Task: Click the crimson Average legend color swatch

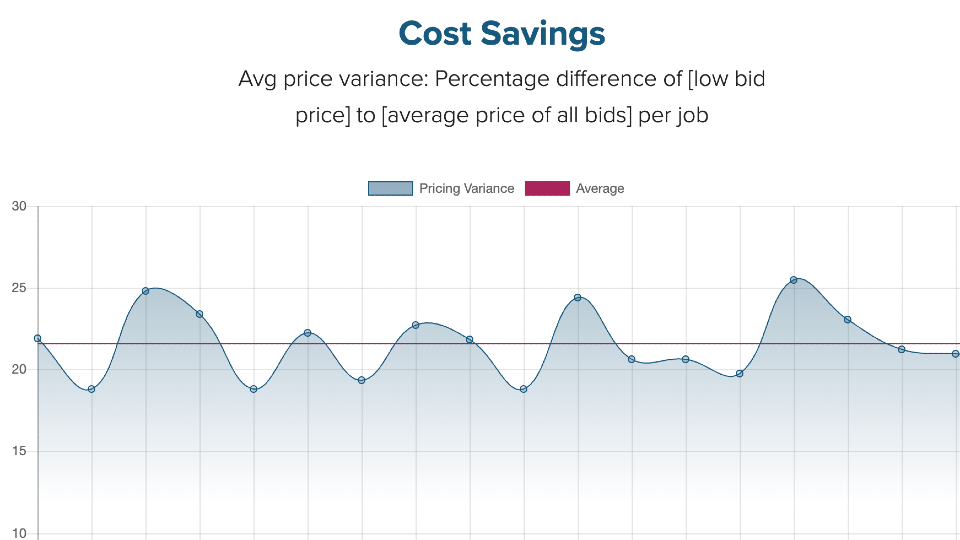Action: tap(547, 188)
